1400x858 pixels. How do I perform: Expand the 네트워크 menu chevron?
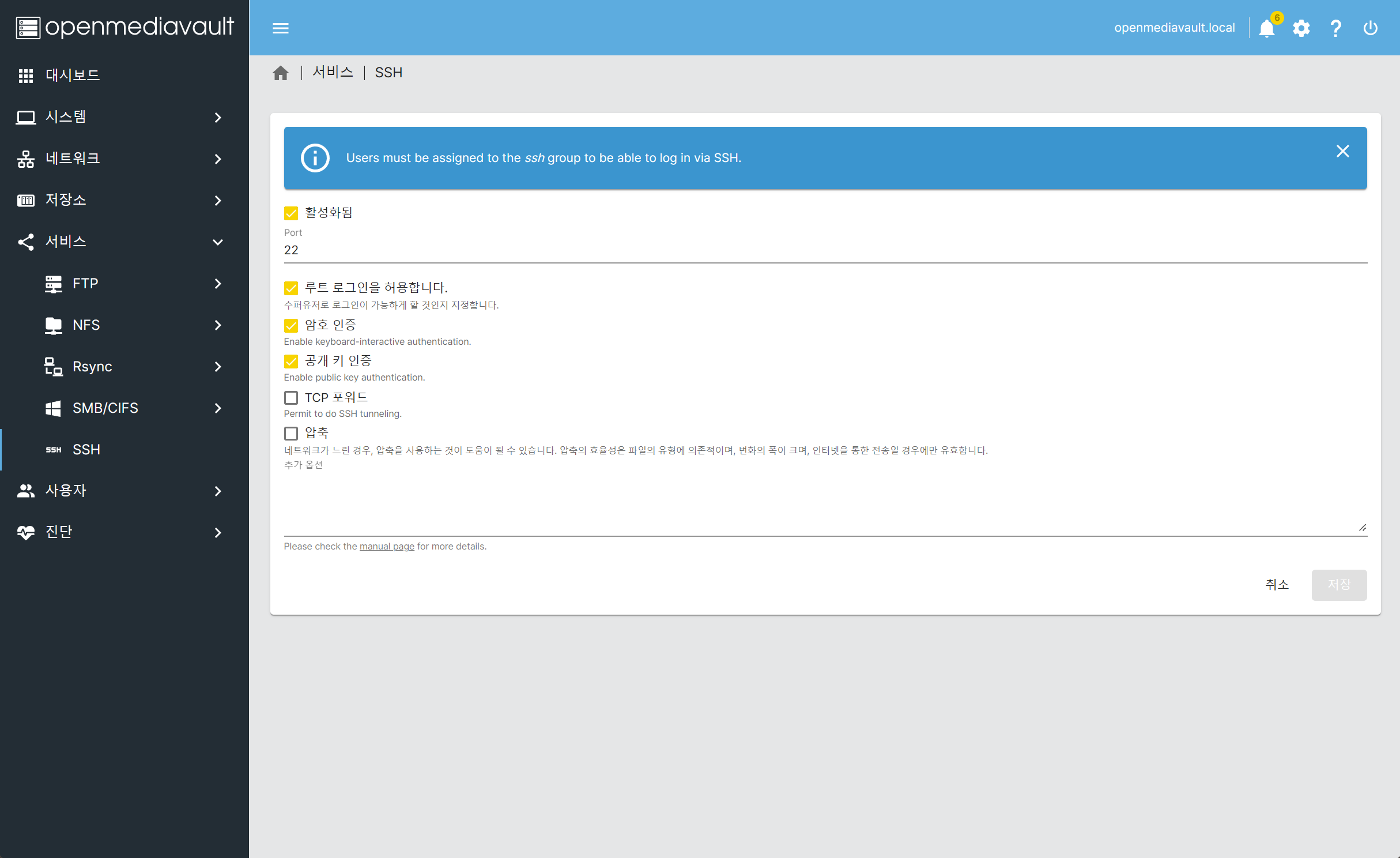(218, 159)
